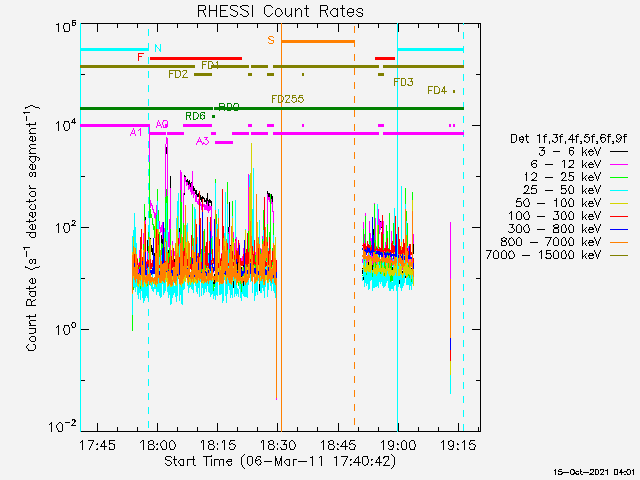Image resolution: width=640 pixels, height=480 pixels.
Task: Click the '15-Oct-2021 04:01' timestamp
Action: click(x=594, y=472)
